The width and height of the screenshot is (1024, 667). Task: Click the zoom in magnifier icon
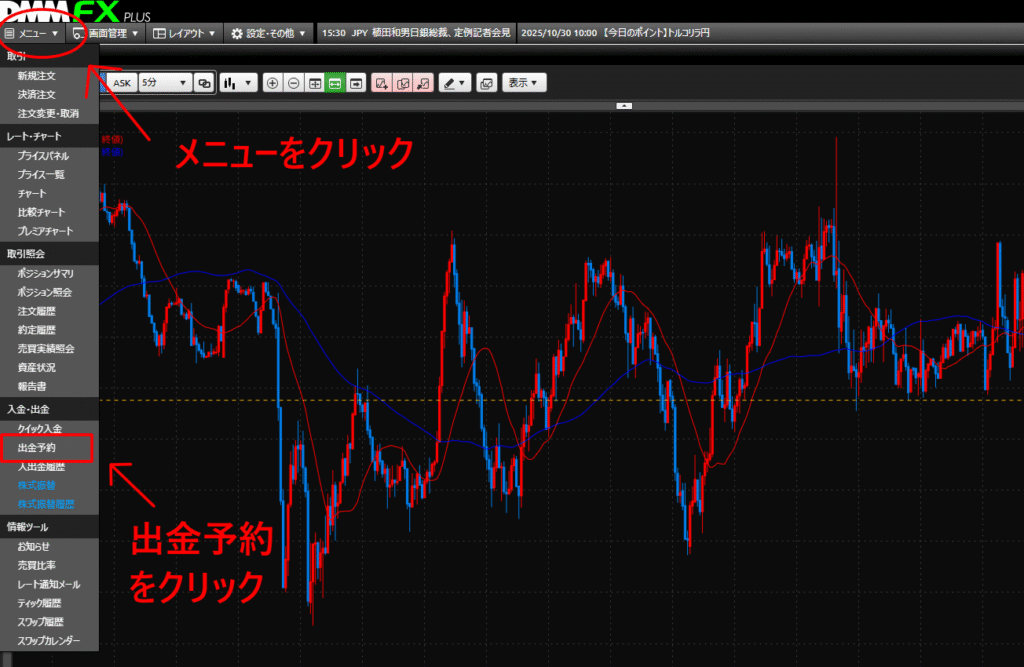[272, 83]
